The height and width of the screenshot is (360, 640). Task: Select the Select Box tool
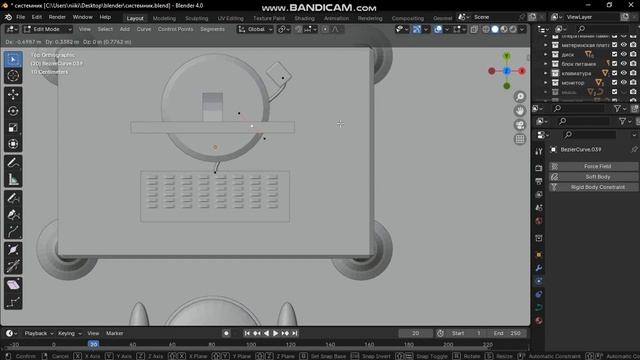pyautogui.click(x=13, y=60)
